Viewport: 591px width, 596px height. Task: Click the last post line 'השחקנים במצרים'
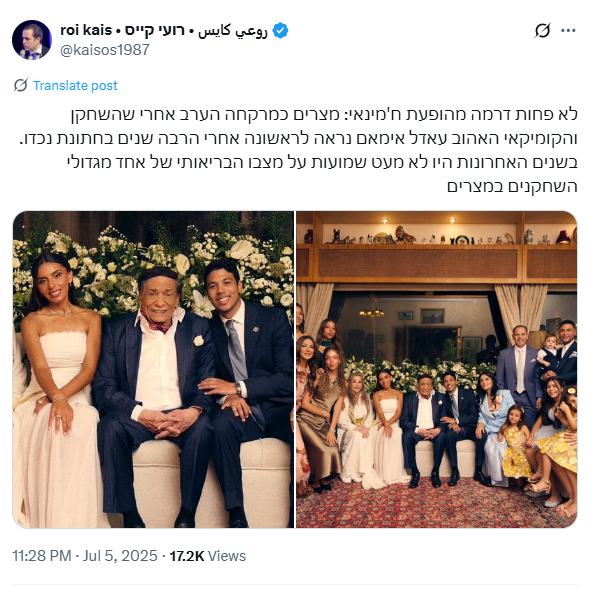click(x=512, y=186)
